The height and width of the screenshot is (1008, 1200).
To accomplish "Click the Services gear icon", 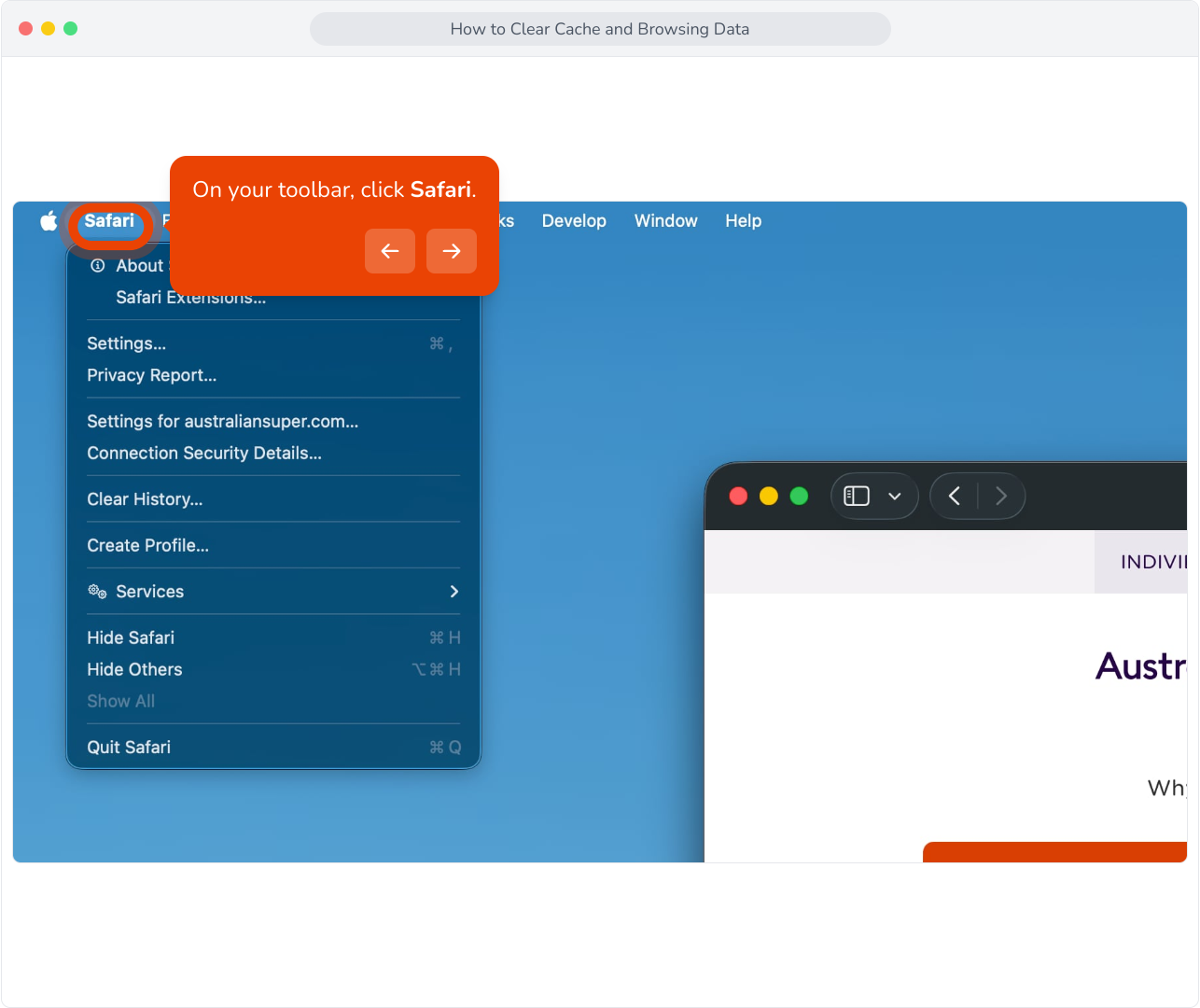I will tap(97, 591).
